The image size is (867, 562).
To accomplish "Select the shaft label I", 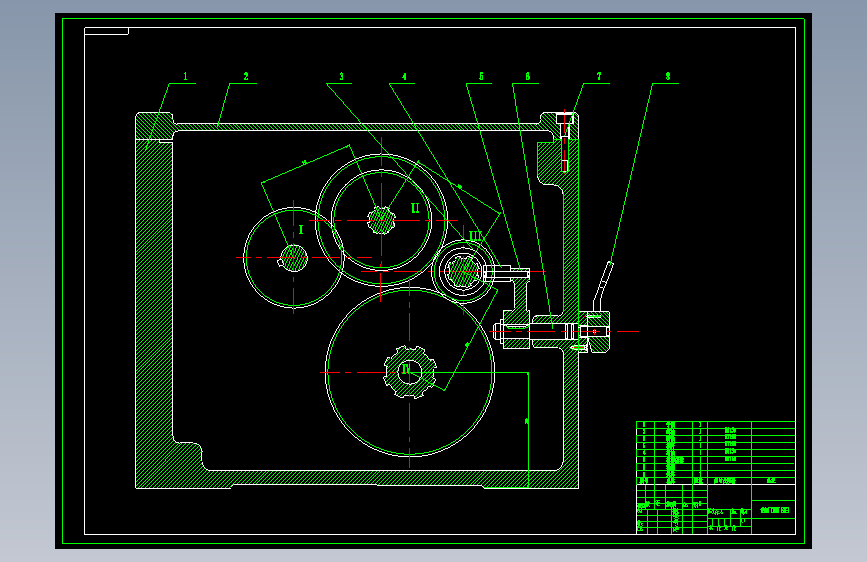I will click(301, 230).
